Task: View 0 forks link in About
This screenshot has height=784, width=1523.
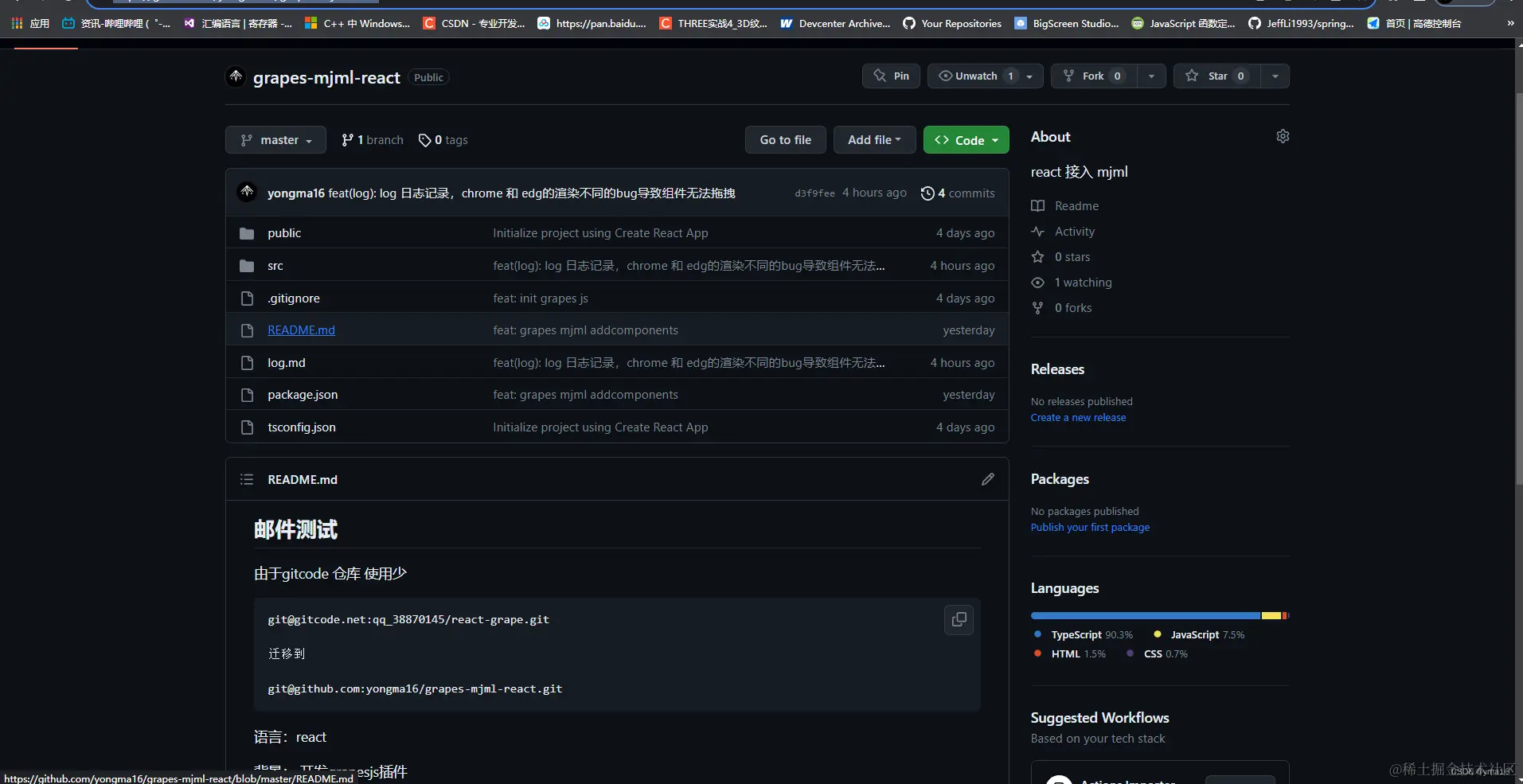Action: (1061, 308)
